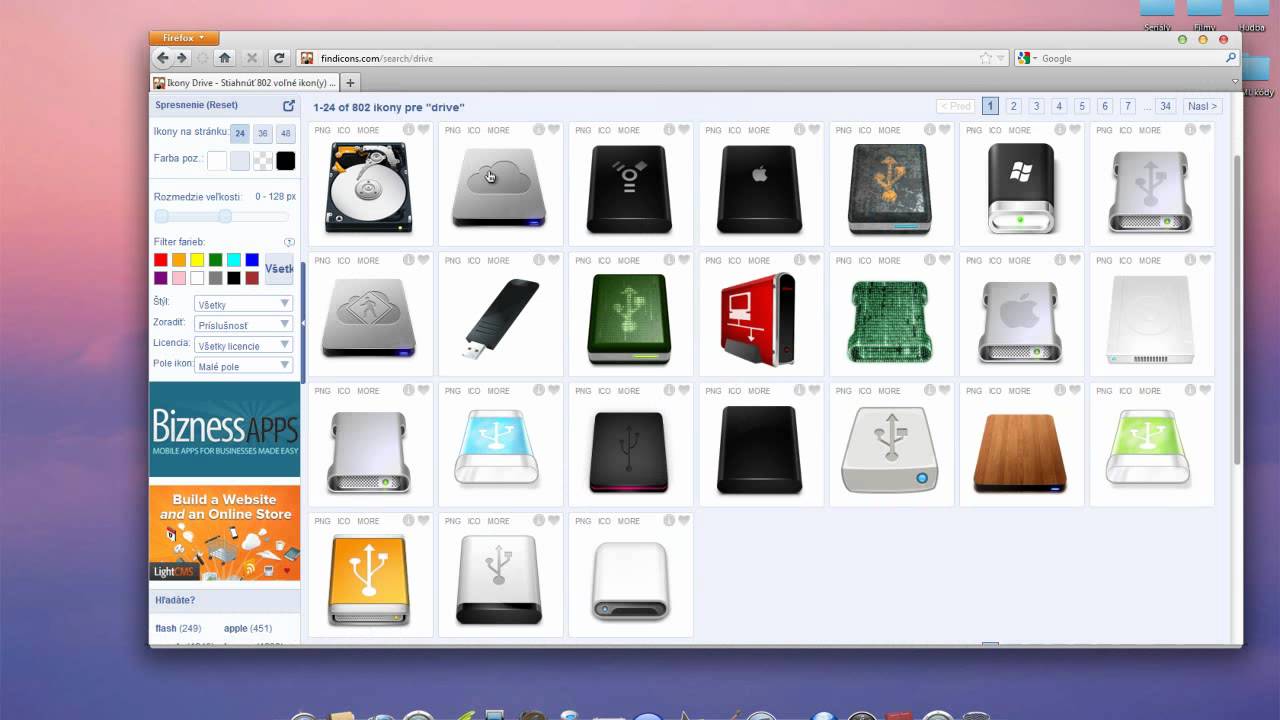Click the Google search magnifier icon

click(1231, 58)
